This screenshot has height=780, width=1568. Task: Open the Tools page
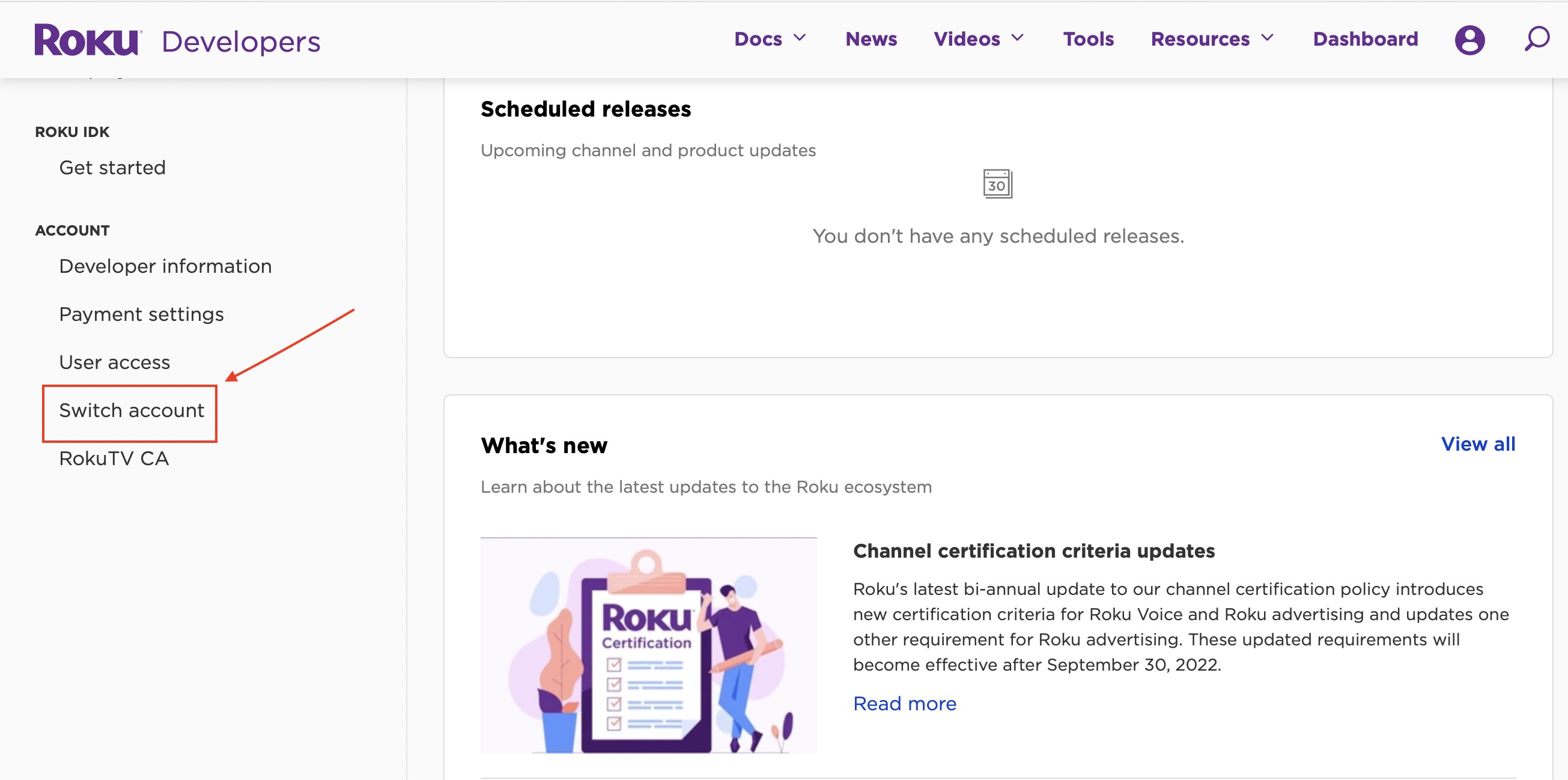point(1089,39)
